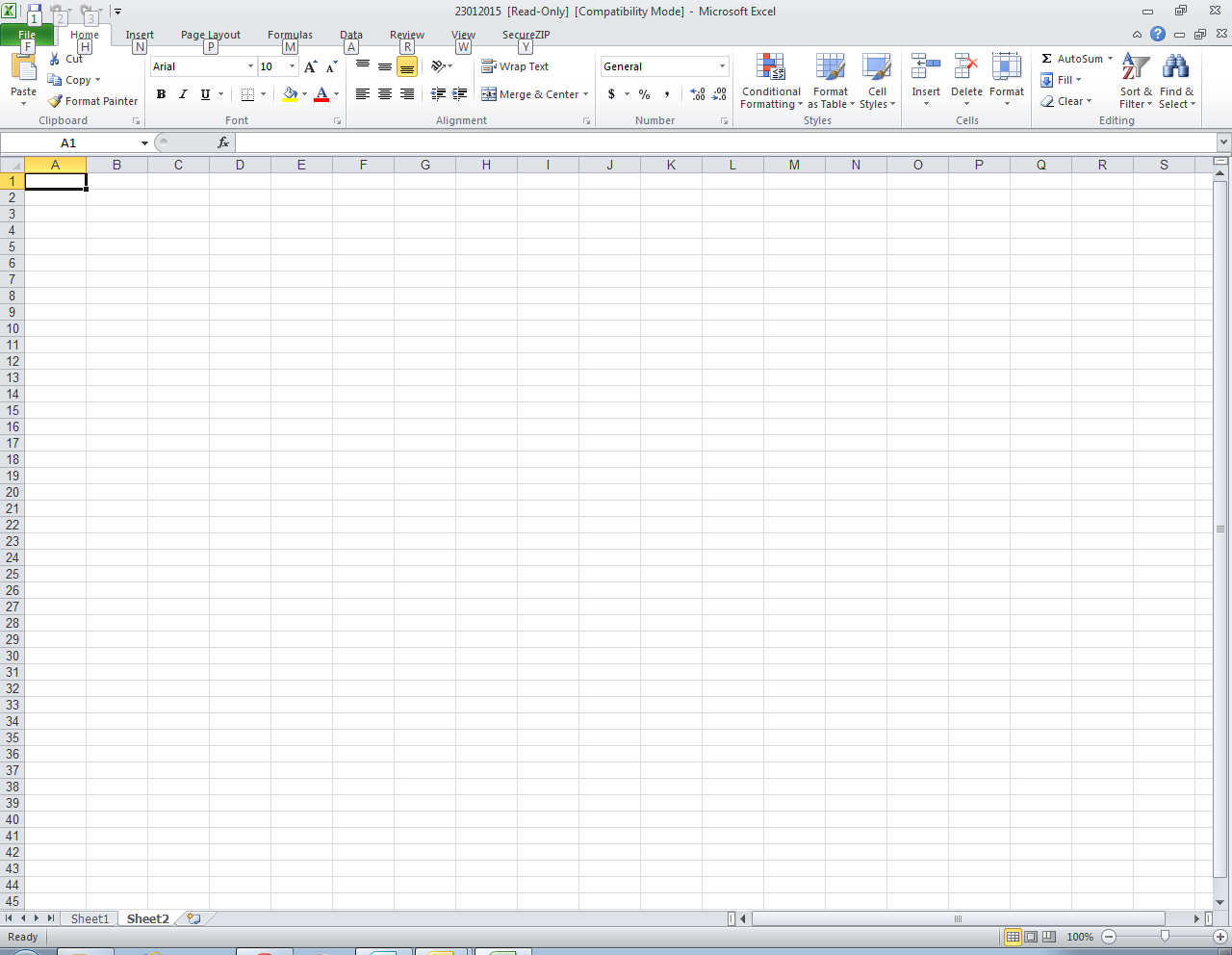Expand the font name Arial dropdown

250,66
